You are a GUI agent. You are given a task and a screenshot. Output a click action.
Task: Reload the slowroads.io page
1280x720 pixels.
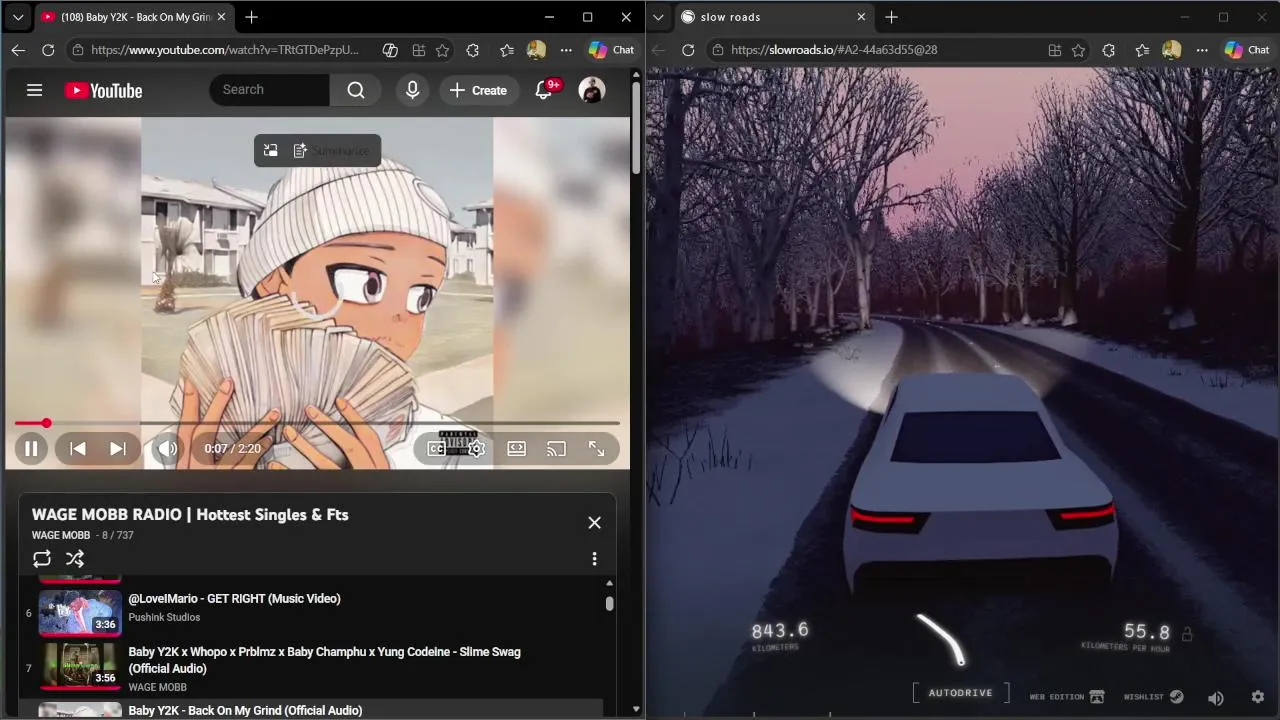(x=688, y=50)
